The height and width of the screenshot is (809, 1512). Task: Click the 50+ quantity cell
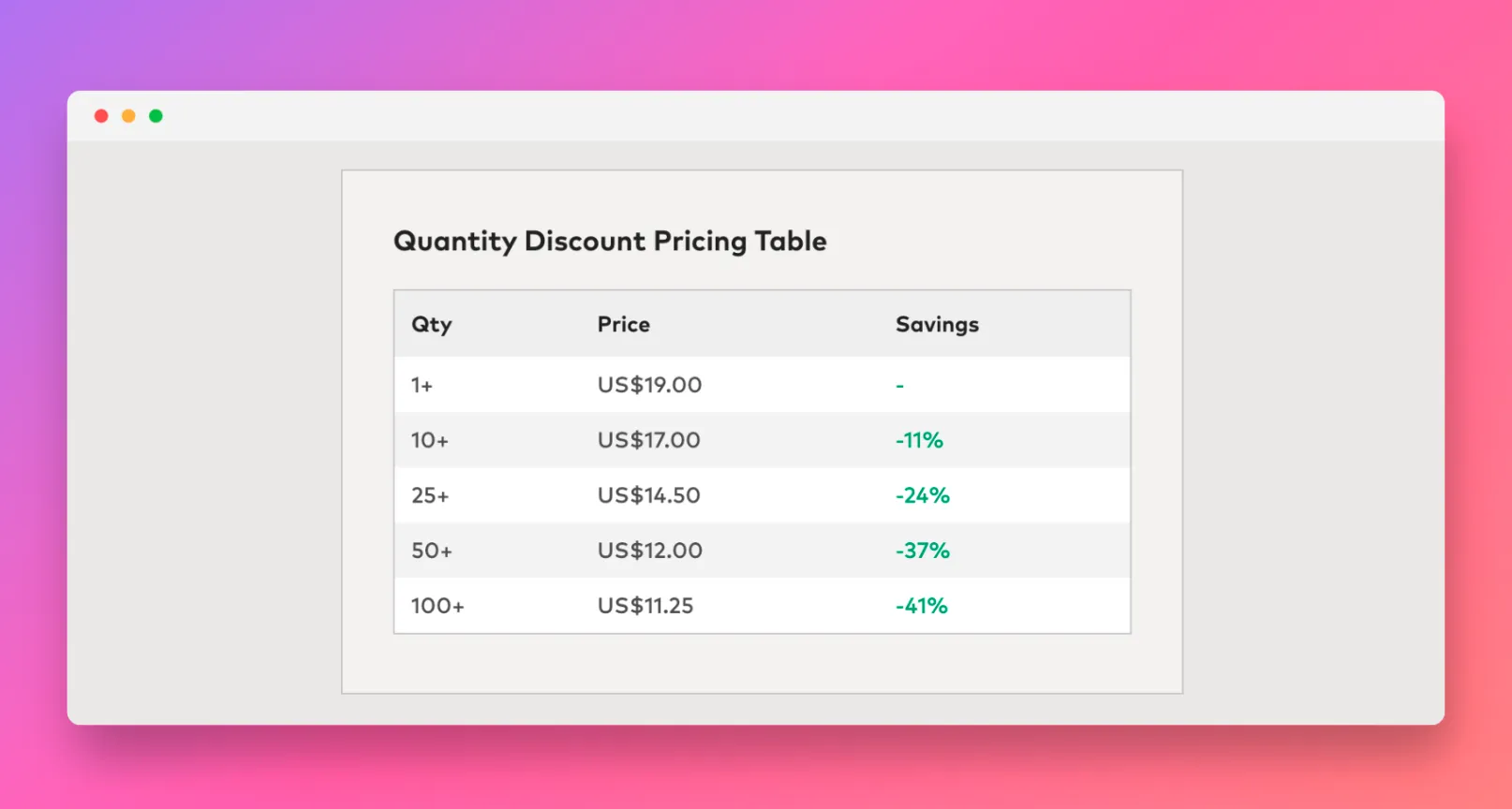[432, 551]
